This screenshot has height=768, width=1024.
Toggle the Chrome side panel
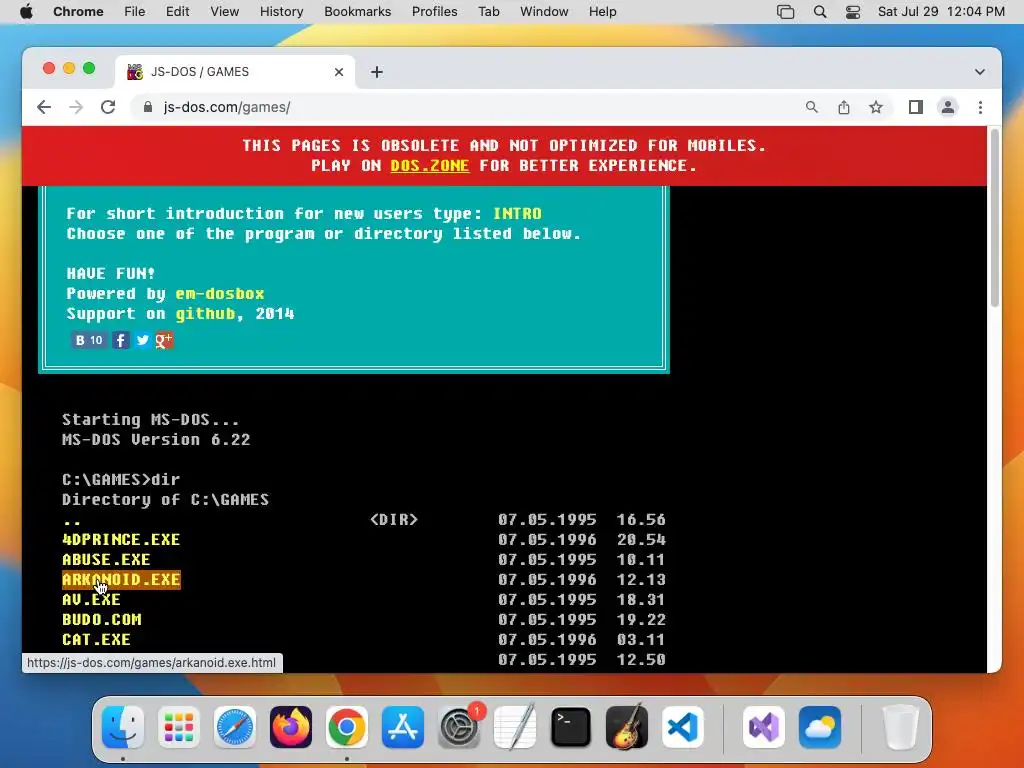(916, 107)
